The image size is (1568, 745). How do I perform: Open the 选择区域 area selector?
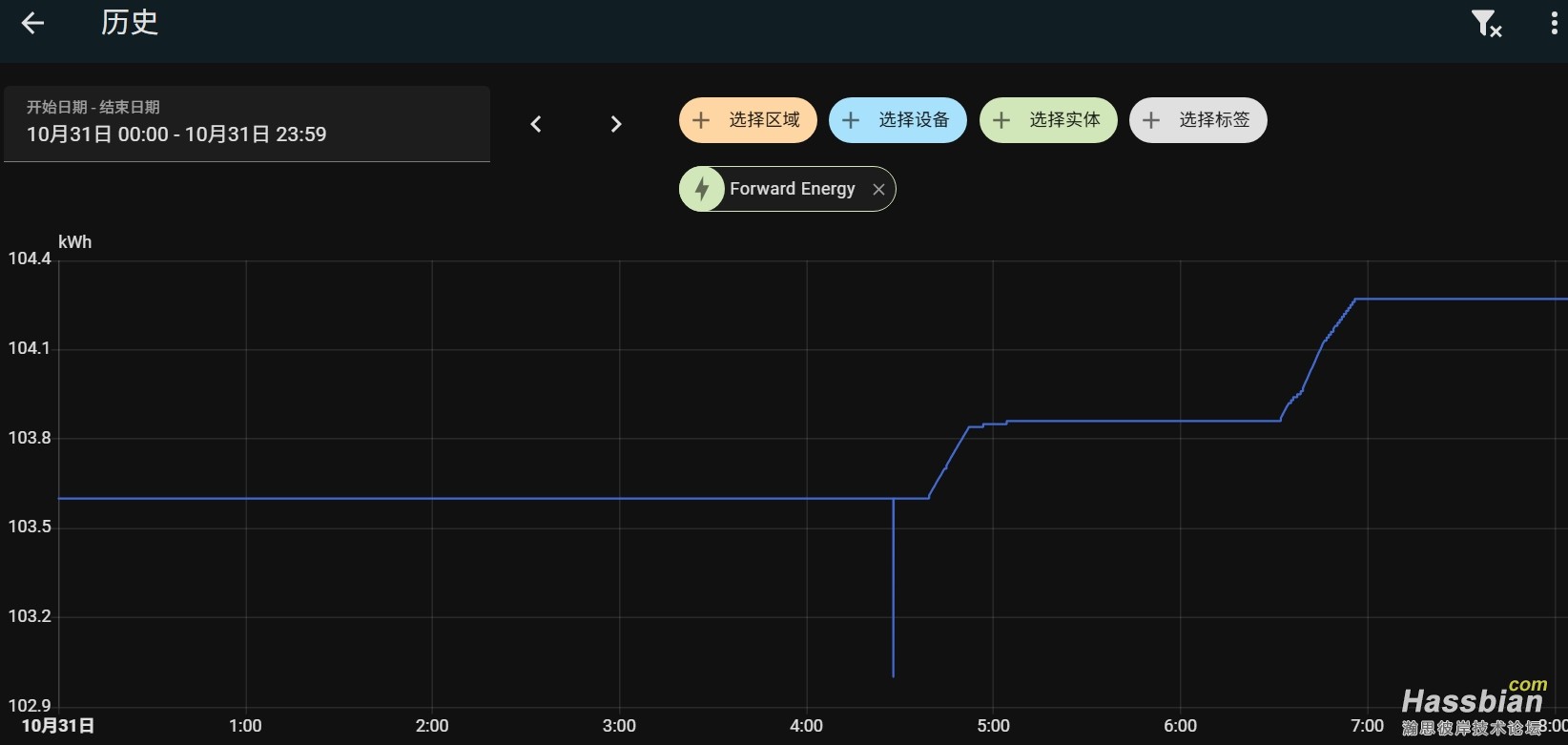click(763, 120)
